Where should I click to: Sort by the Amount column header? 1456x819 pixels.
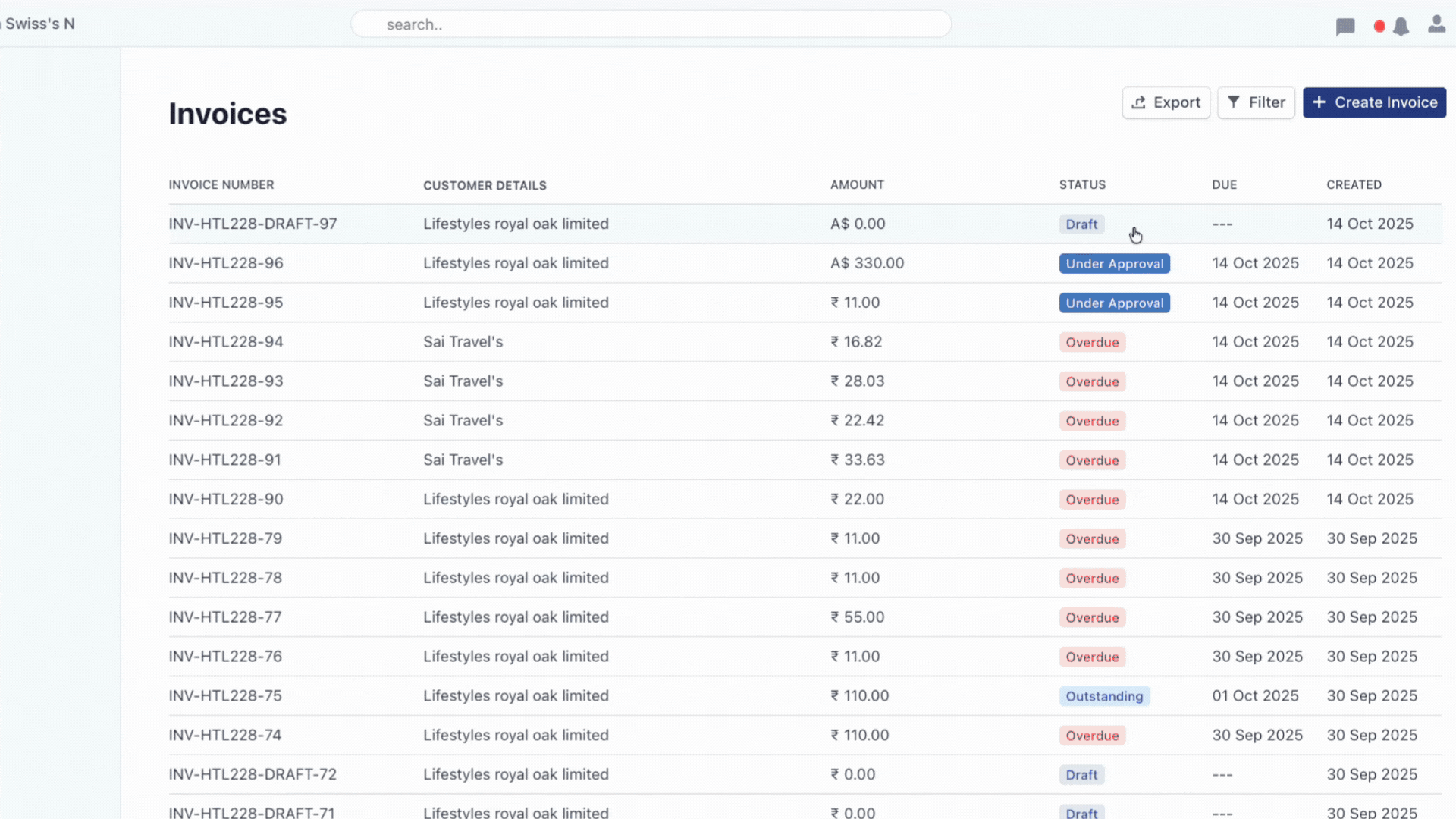(x=857, y=185)
